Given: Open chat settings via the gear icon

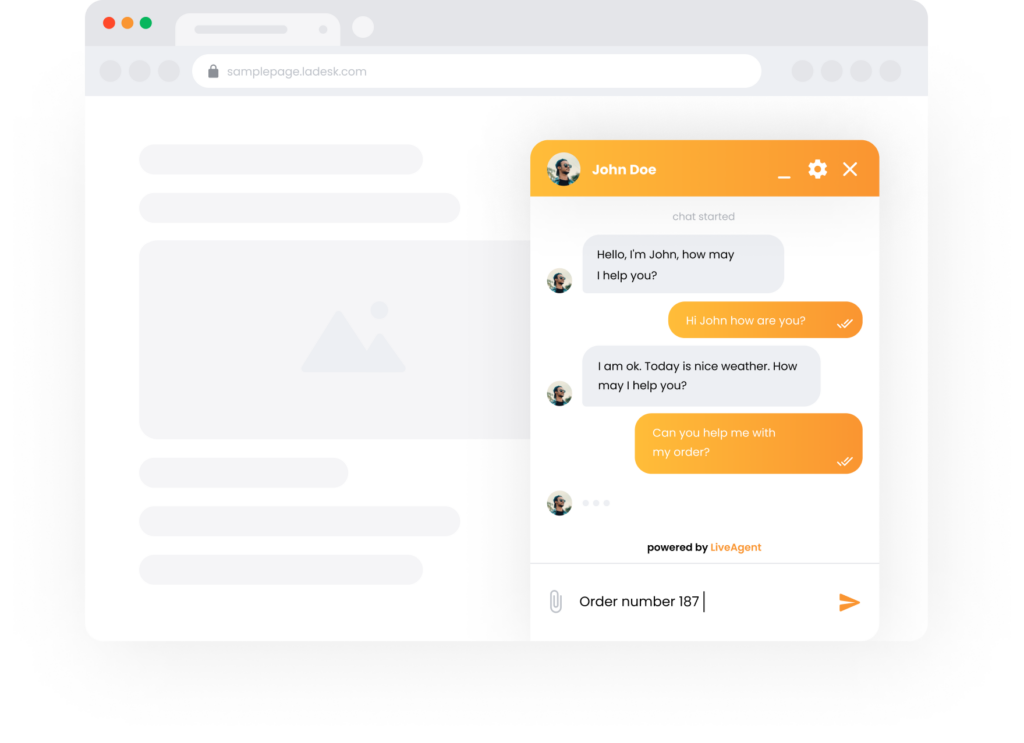Looking at the screenshot, I should (817, 169).
